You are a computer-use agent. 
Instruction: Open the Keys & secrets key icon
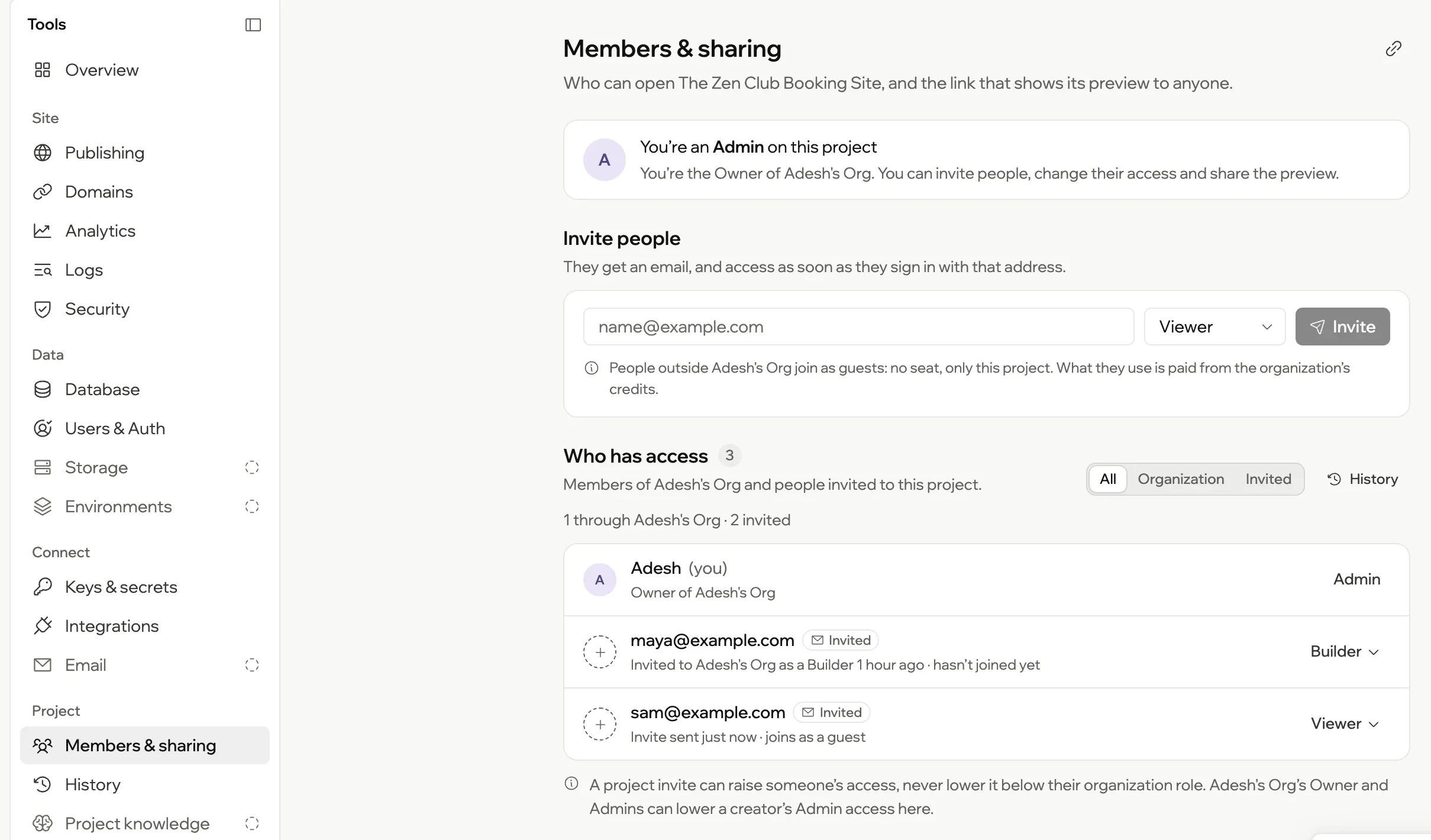[x=43, y=587]
